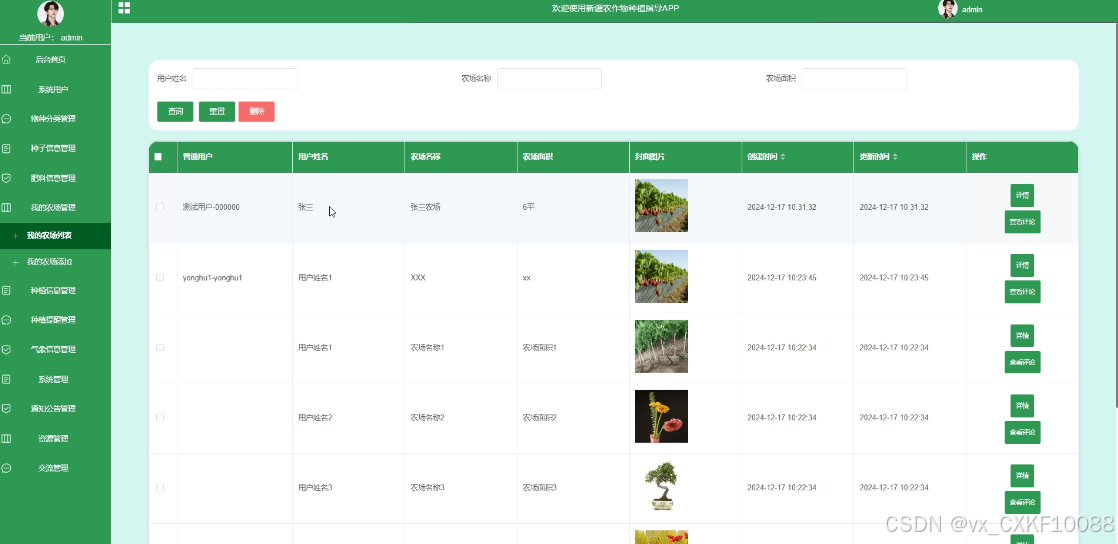
Task: Click the 重置 reset button
Action: 217,111
